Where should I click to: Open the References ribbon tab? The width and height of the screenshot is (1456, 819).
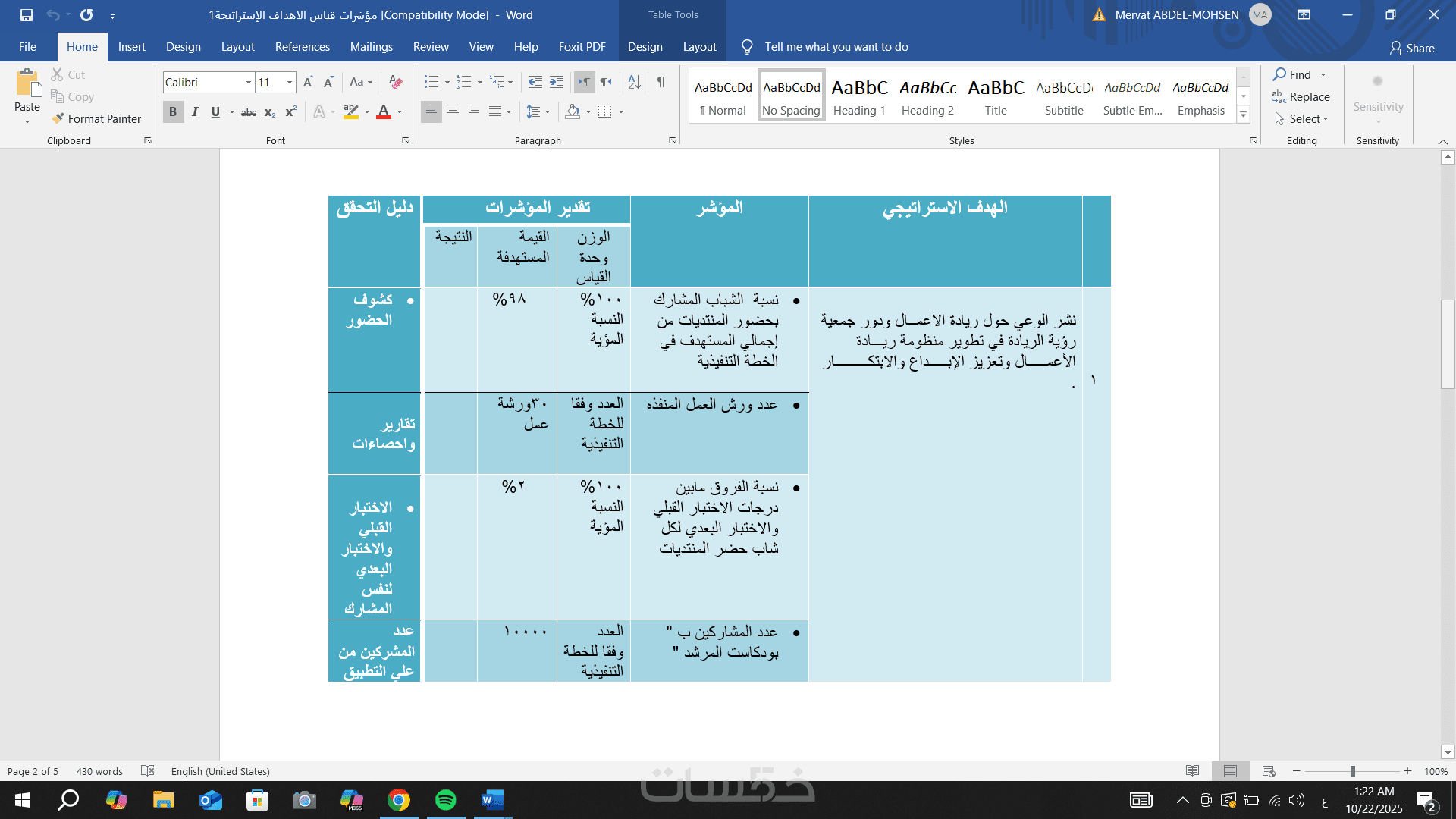tap(302, 47)
